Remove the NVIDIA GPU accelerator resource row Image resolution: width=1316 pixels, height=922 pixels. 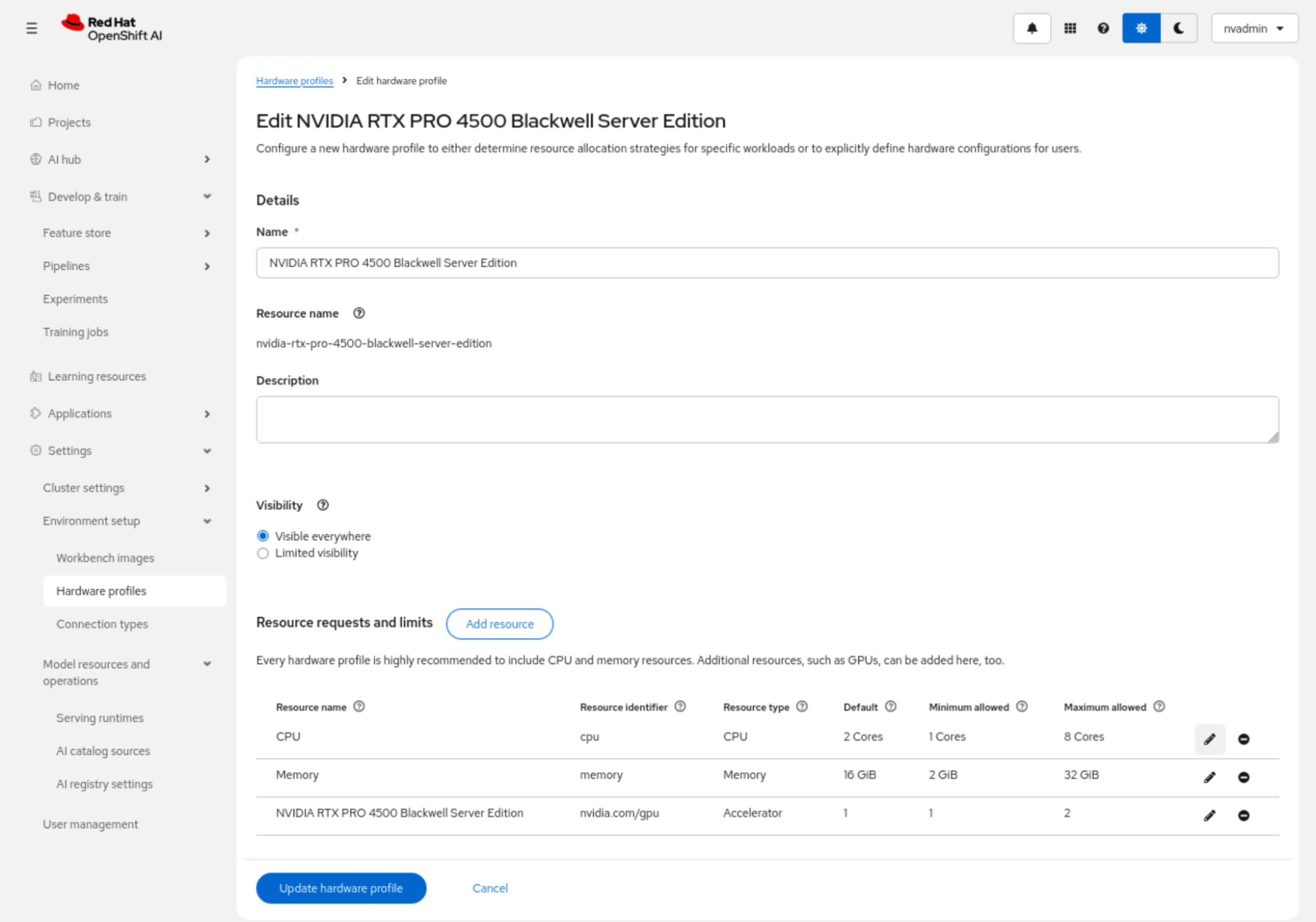tap(1243, 815)
